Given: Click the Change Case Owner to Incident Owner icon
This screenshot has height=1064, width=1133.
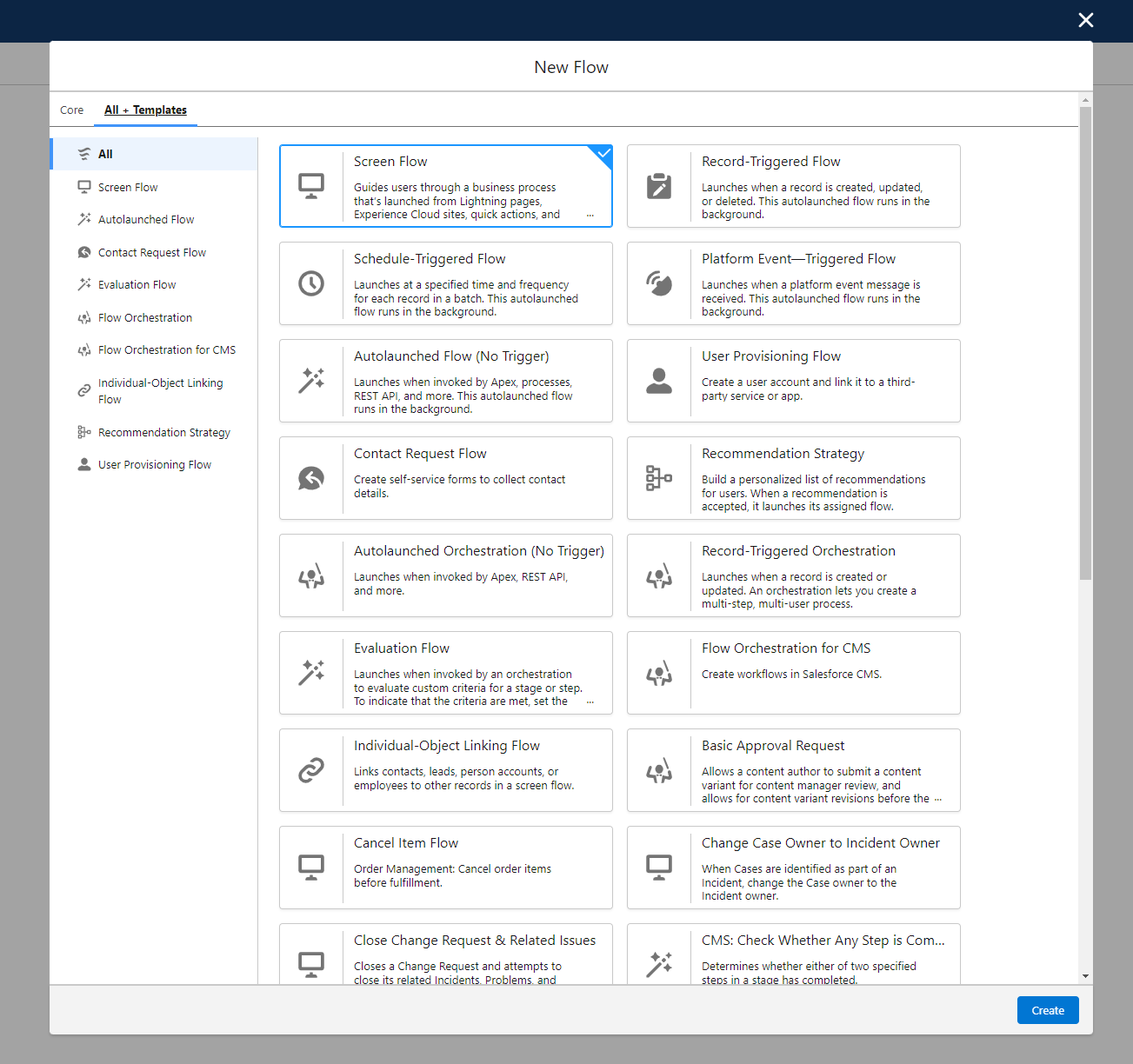Looking at the screenshot, I should click(x=659, y=868).
